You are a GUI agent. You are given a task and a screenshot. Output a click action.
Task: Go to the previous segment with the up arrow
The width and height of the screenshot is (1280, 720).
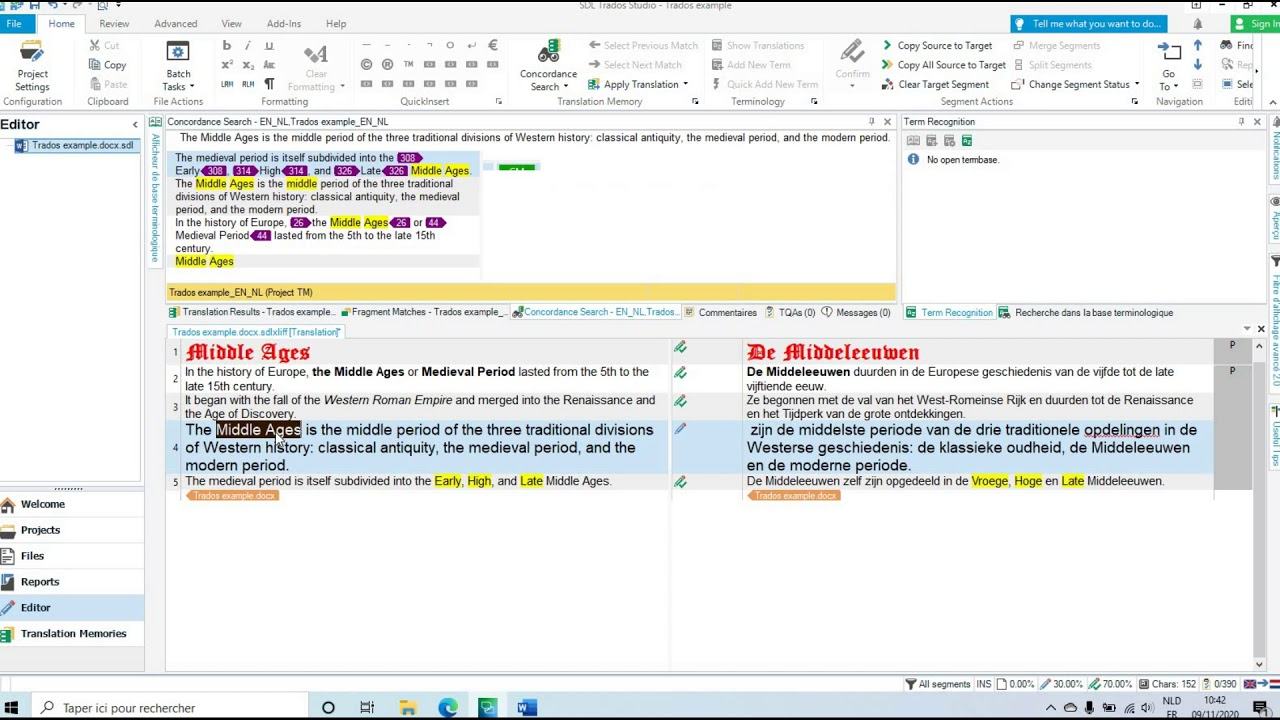[x=1197, y=45]
